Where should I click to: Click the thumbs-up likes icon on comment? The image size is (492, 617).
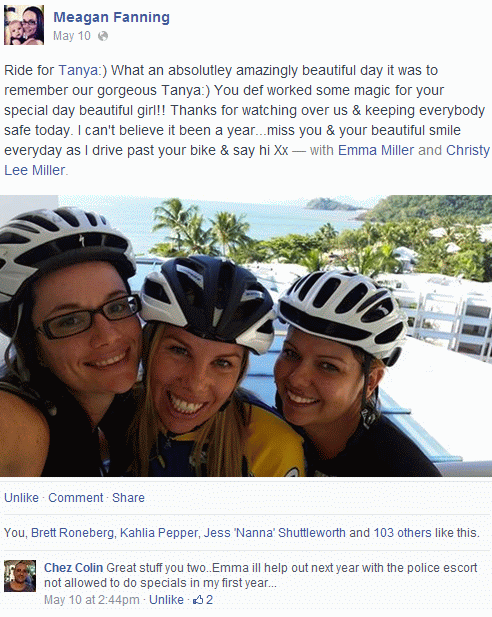198,600
